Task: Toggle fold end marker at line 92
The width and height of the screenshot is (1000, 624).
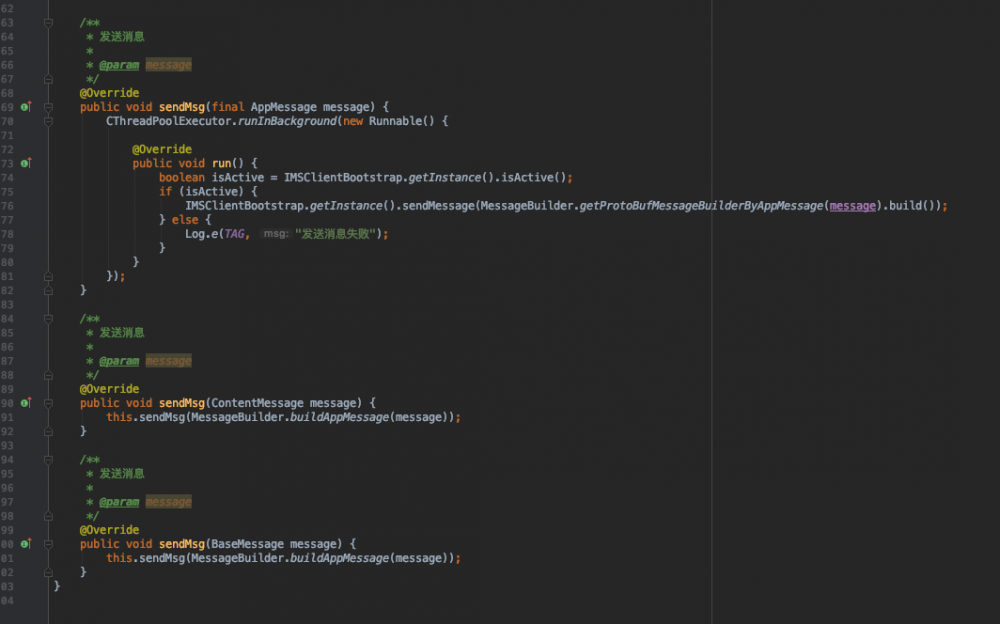Action: [48, 431]
